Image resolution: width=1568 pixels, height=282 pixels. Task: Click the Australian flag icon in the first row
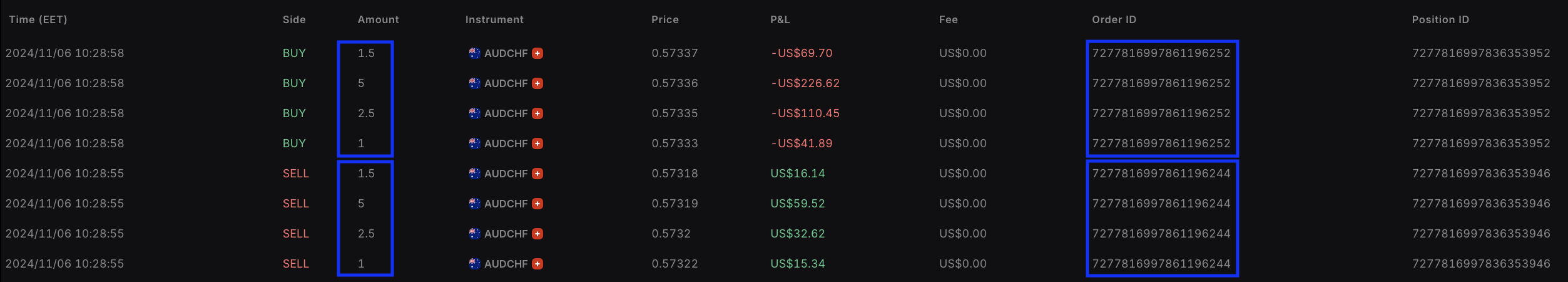tap(474, 53)
